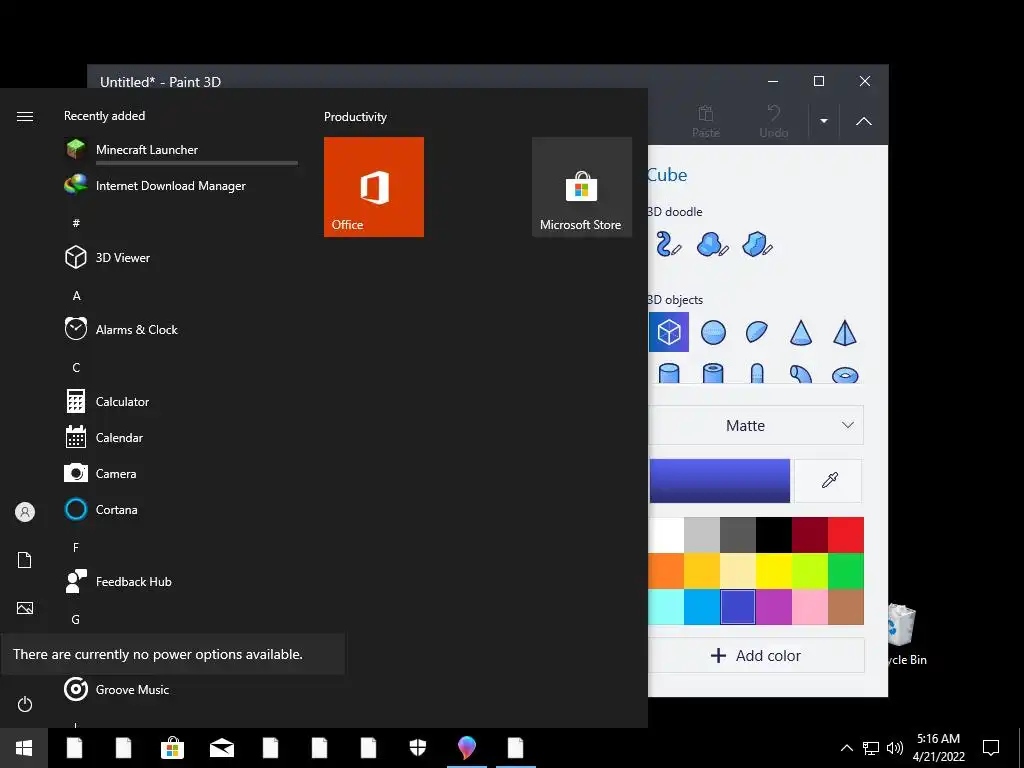Open the notification Action Center
This screenshot has width=1024, height=768.
pyautogui.click(x=991, y=748)
